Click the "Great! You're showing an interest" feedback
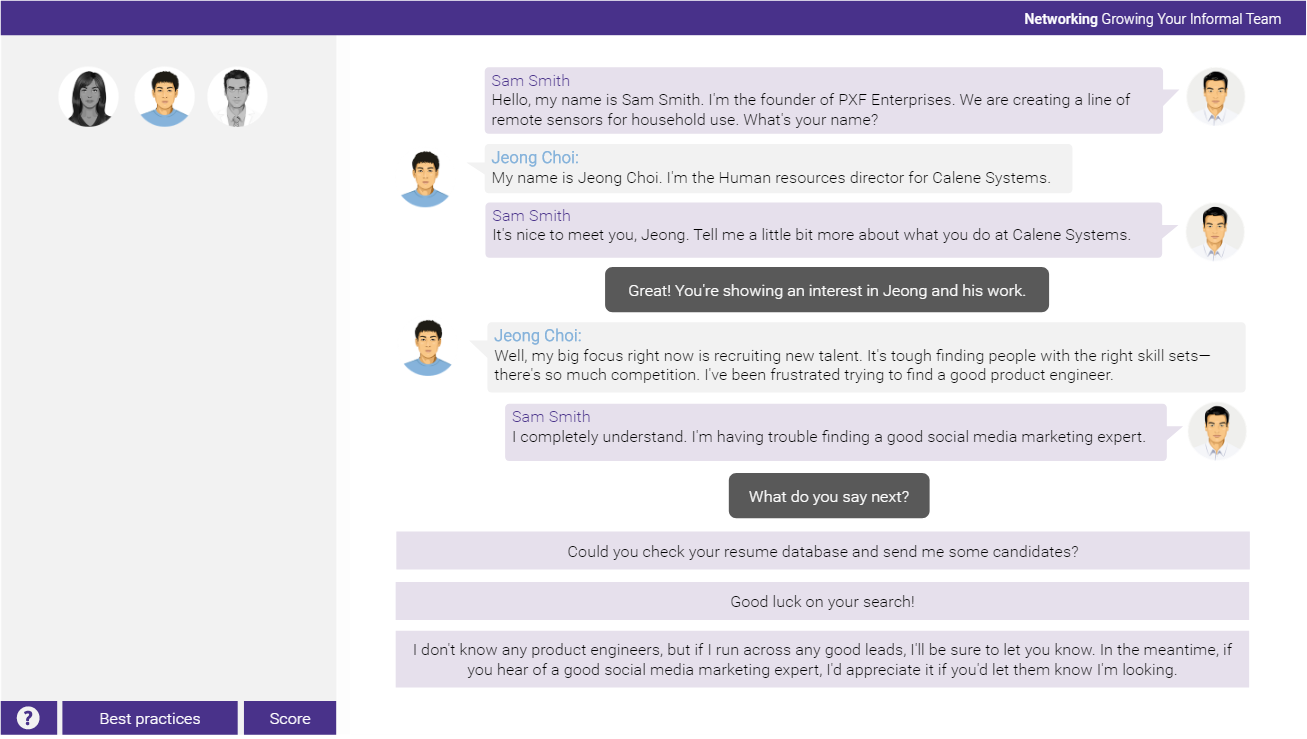Screen dimensions: 1307x739 826,290
